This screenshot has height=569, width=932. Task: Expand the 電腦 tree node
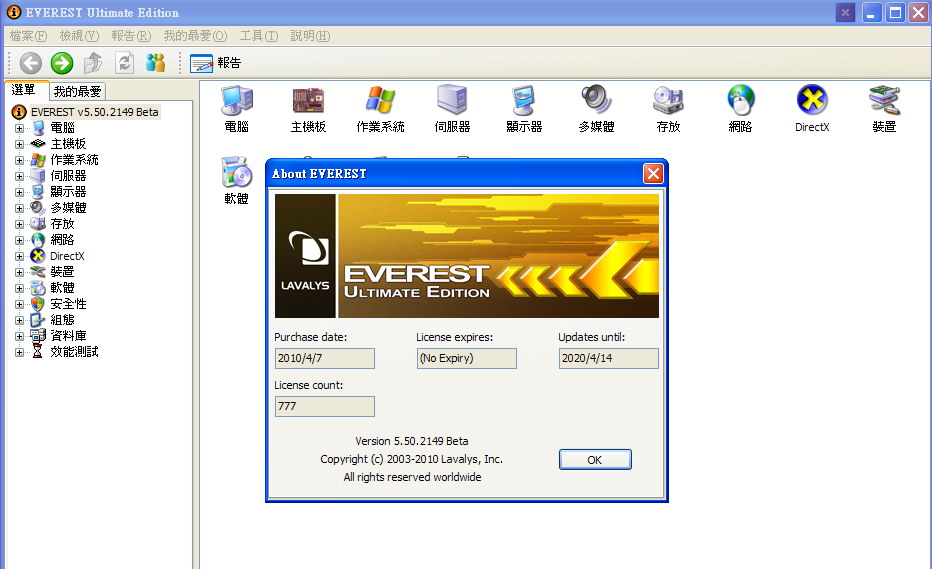coord(19,128)
